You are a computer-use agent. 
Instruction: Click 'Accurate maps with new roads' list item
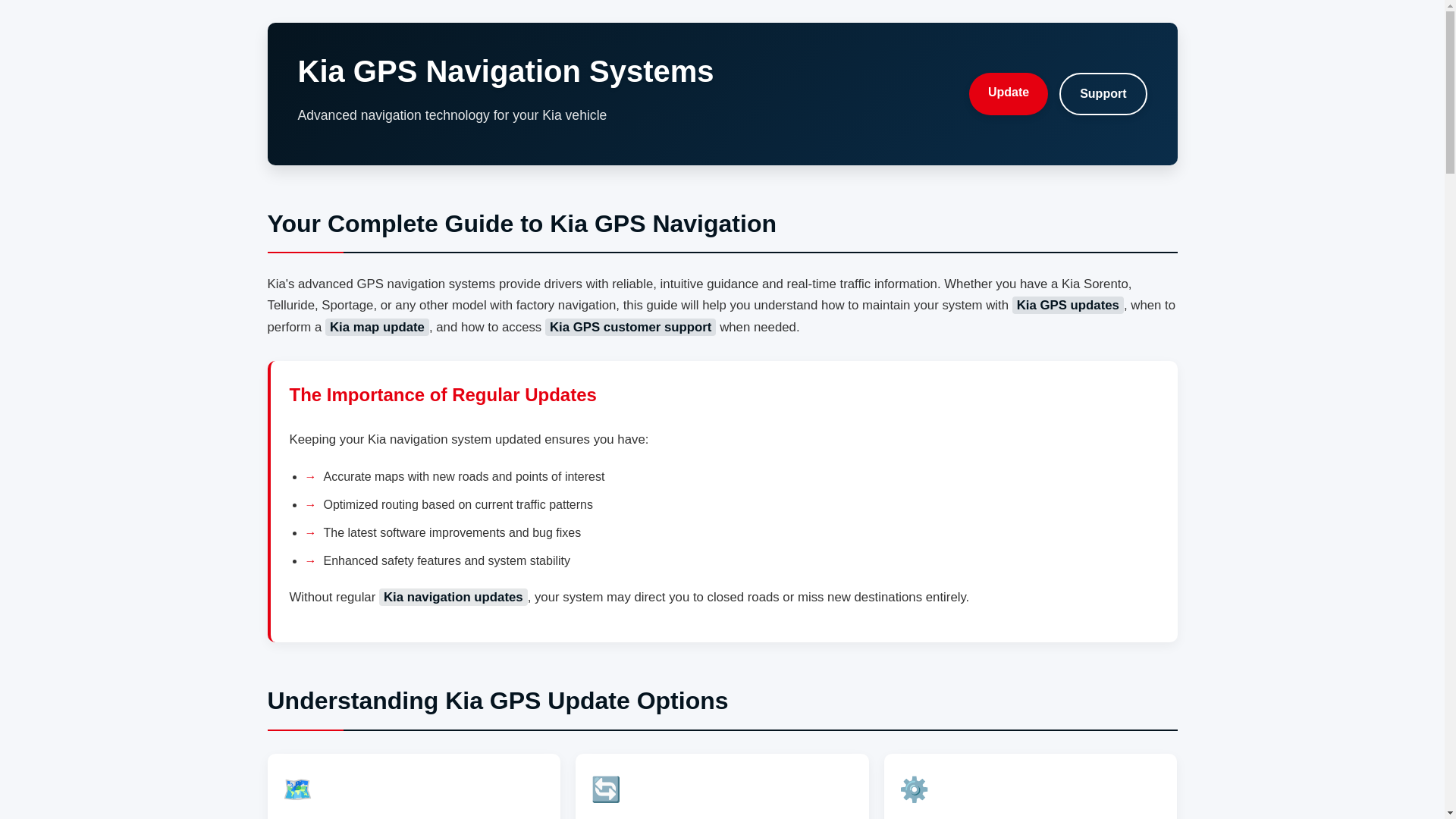[463, 476]
